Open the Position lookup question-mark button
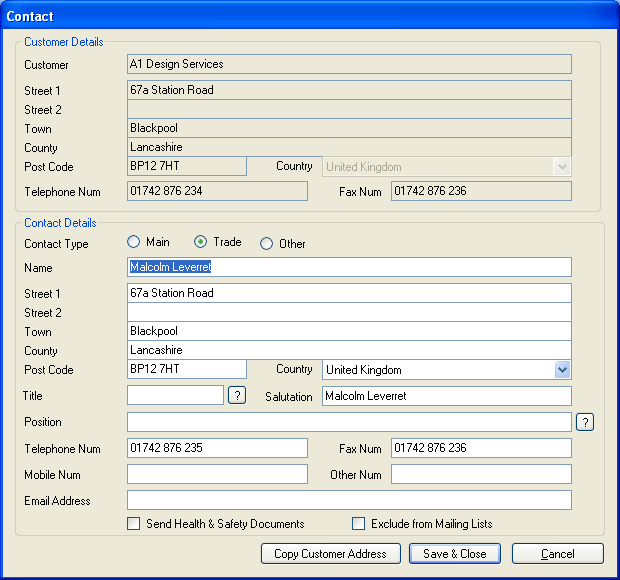Screen dimensions: 620x580 (x=585, y=422)
